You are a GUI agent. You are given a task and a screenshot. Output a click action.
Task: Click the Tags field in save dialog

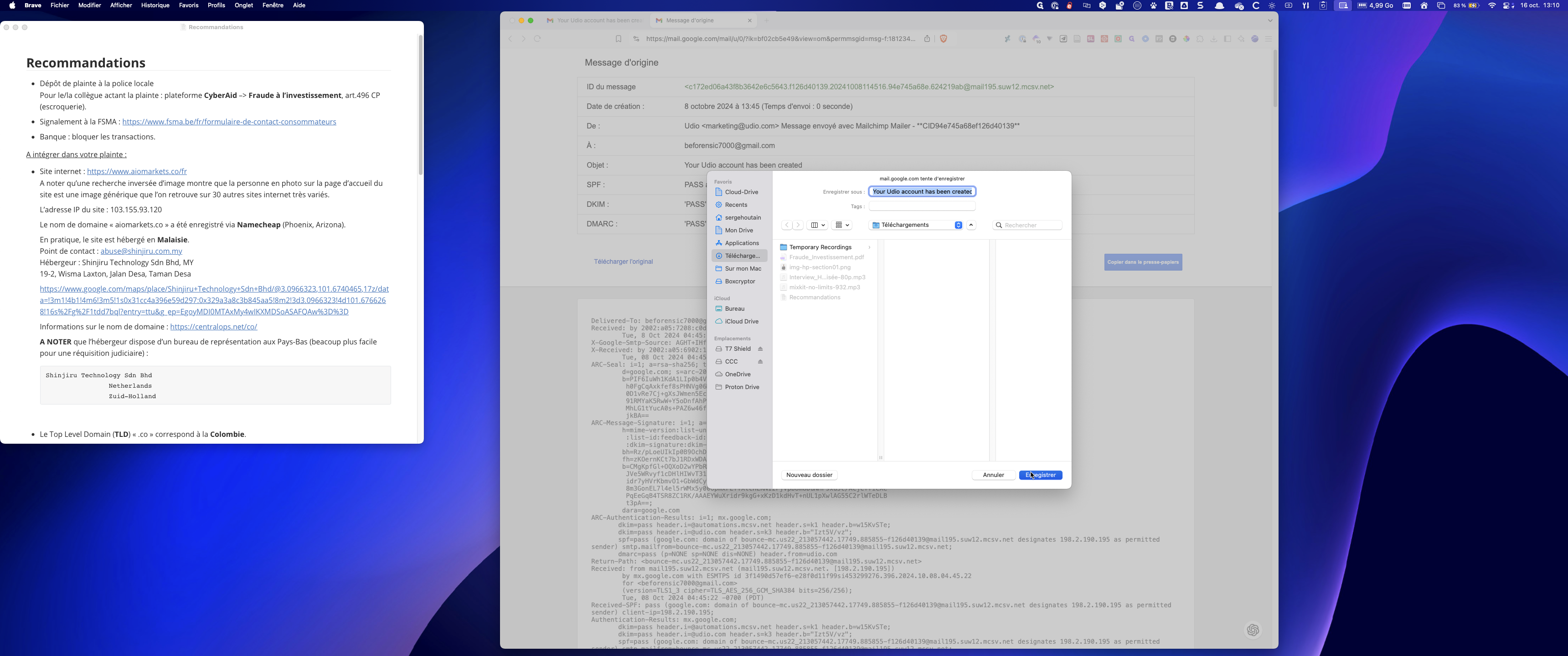click(922, 206)
